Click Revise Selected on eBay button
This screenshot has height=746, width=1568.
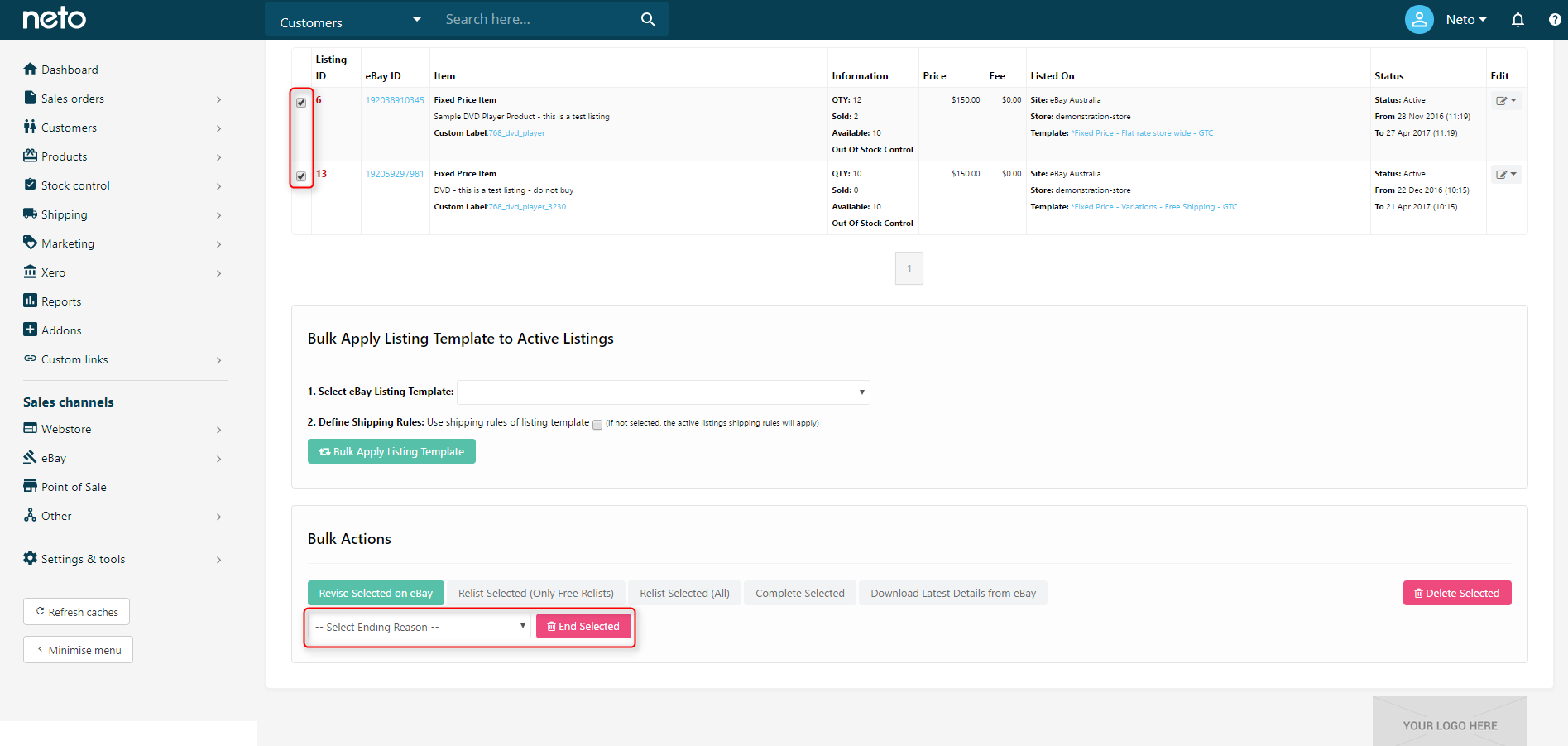376,593
